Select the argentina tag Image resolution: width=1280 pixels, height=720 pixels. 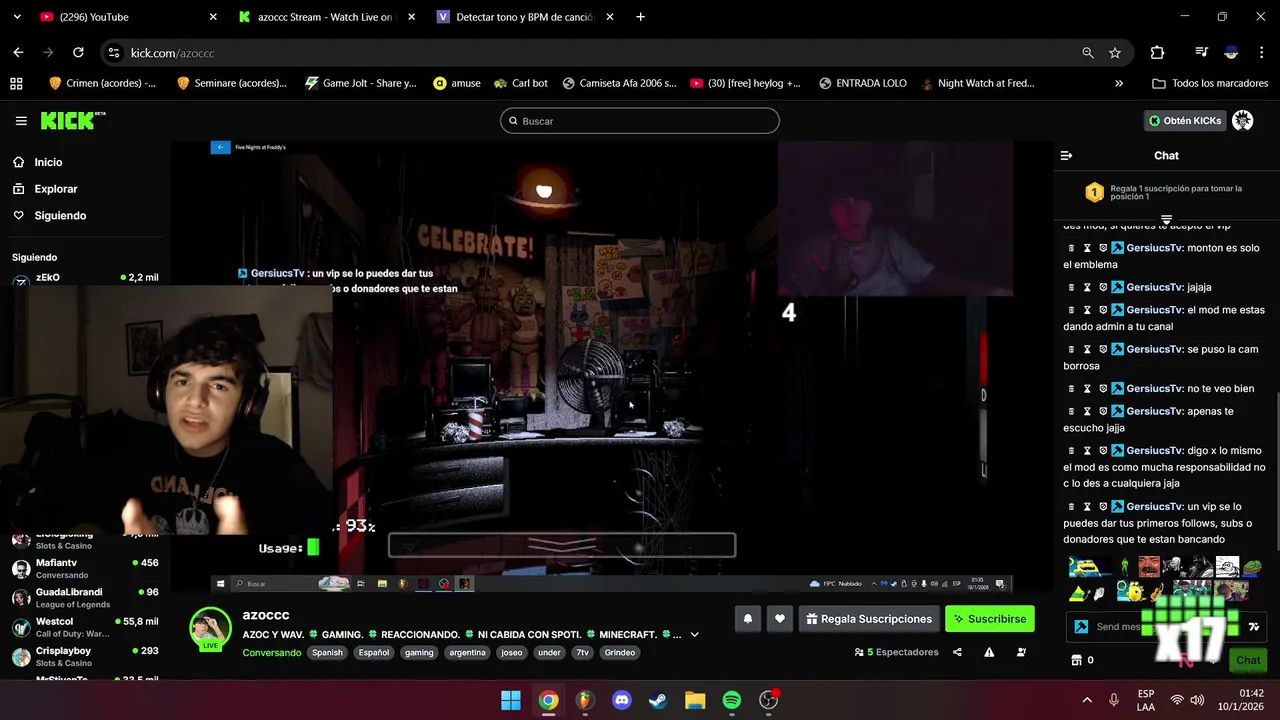pos(467,652)
